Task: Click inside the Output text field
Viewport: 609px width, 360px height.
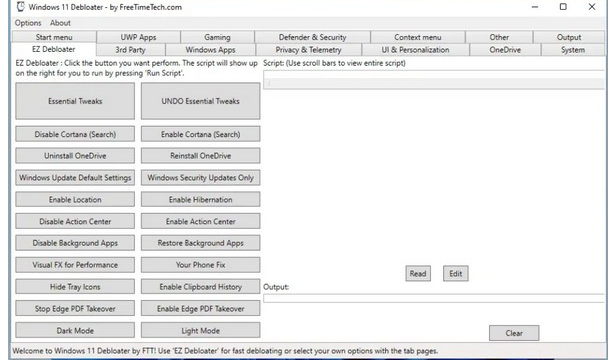Action: (434, 298)
